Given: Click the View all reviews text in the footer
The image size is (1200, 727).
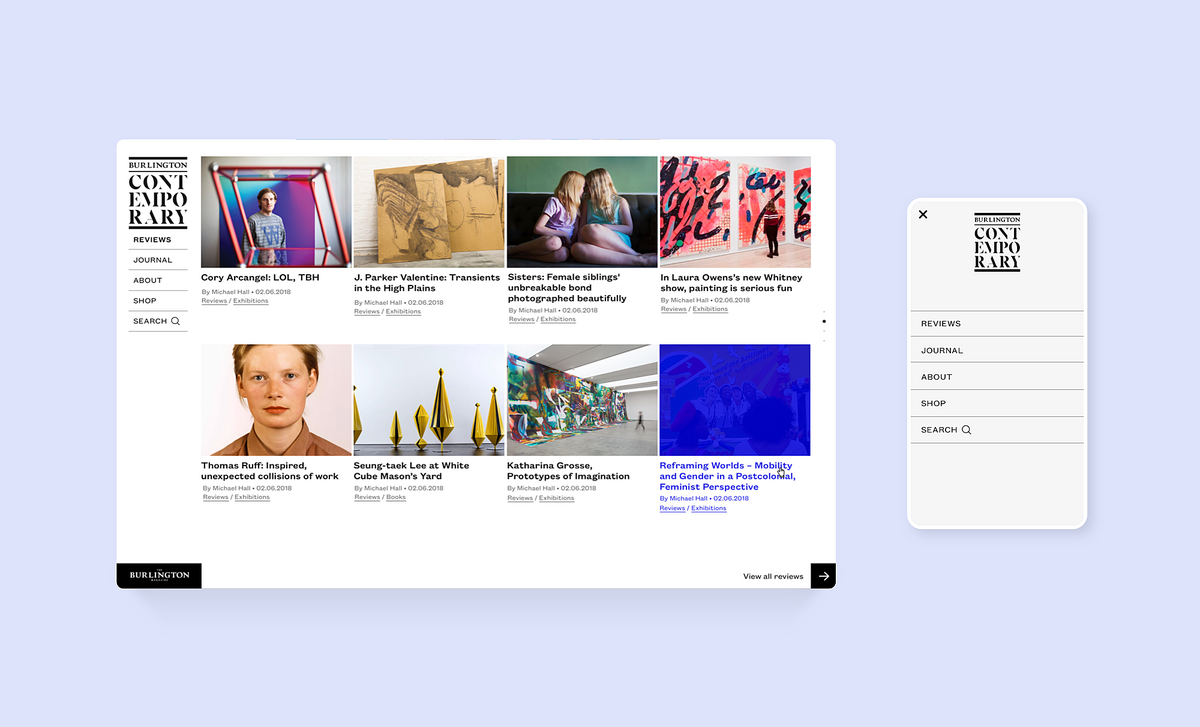Looking at the screenshot, I should pyautogui.click(x=773, y=576).
